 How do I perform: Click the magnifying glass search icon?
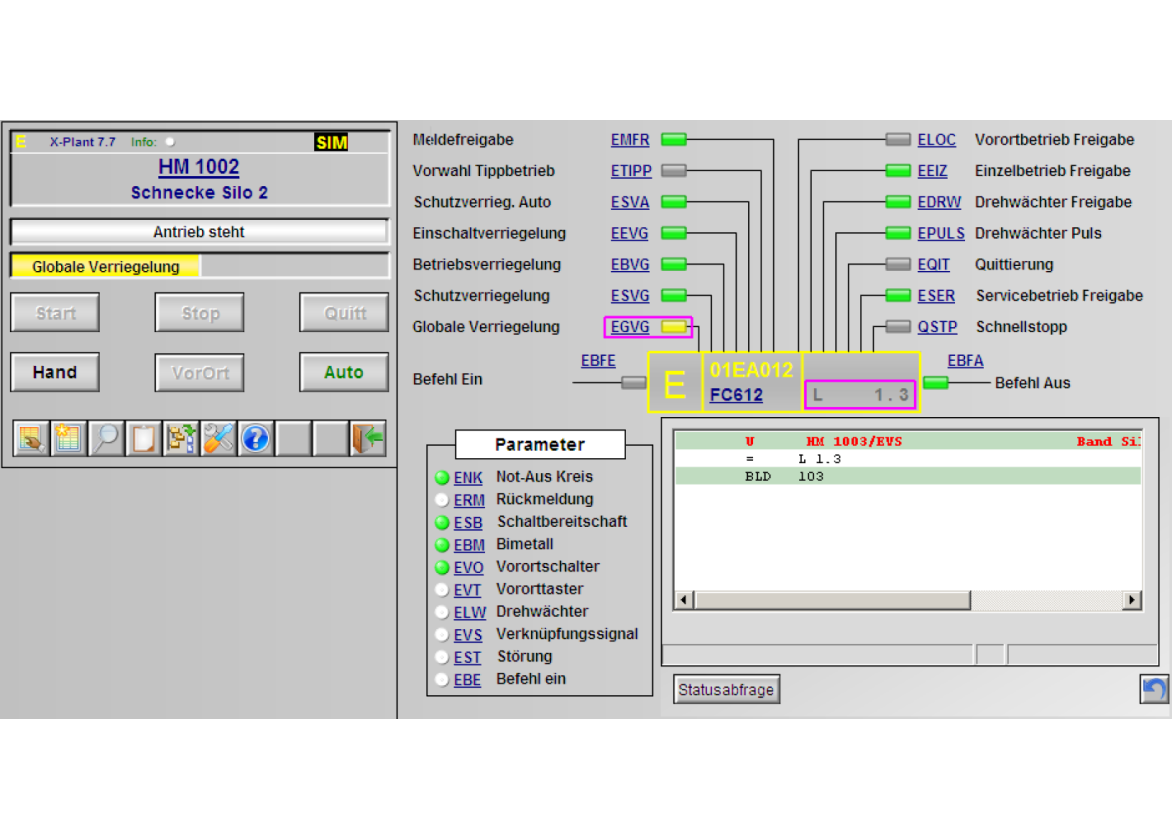[x=106, y=438]
